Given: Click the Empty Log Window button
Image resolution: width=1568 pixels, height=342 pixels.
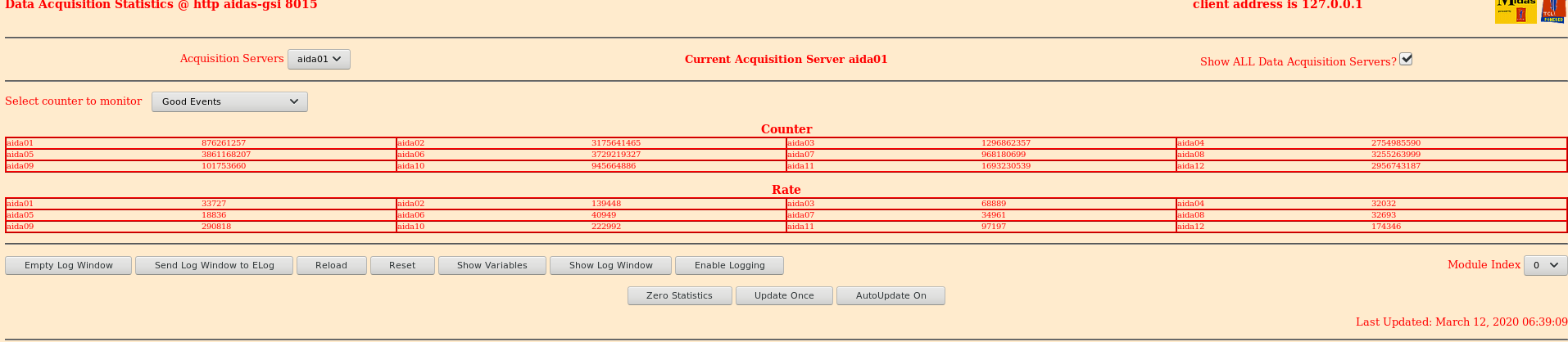Looking at the screenshot, I should tap(69, 265).
